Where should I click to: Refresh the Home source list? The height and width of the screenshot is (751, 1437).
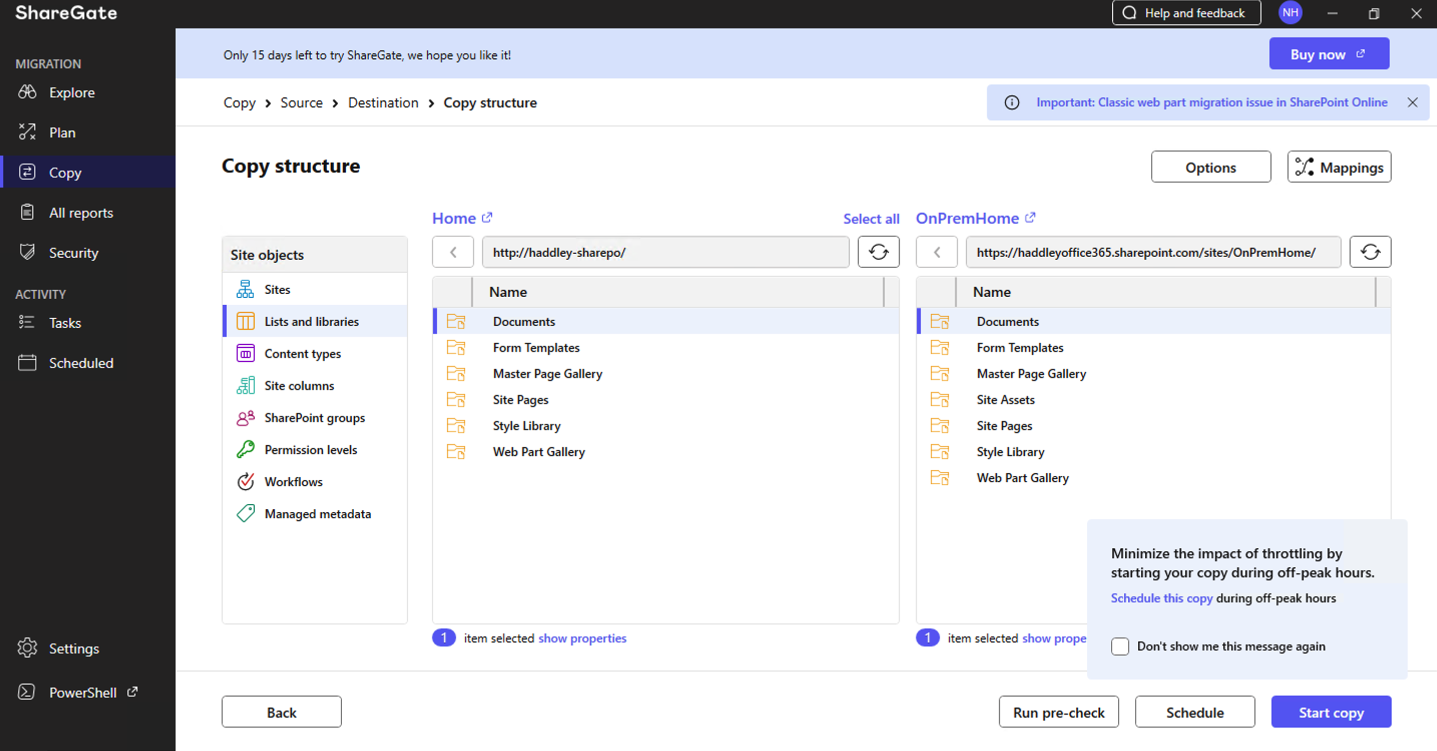coord(878,252)
